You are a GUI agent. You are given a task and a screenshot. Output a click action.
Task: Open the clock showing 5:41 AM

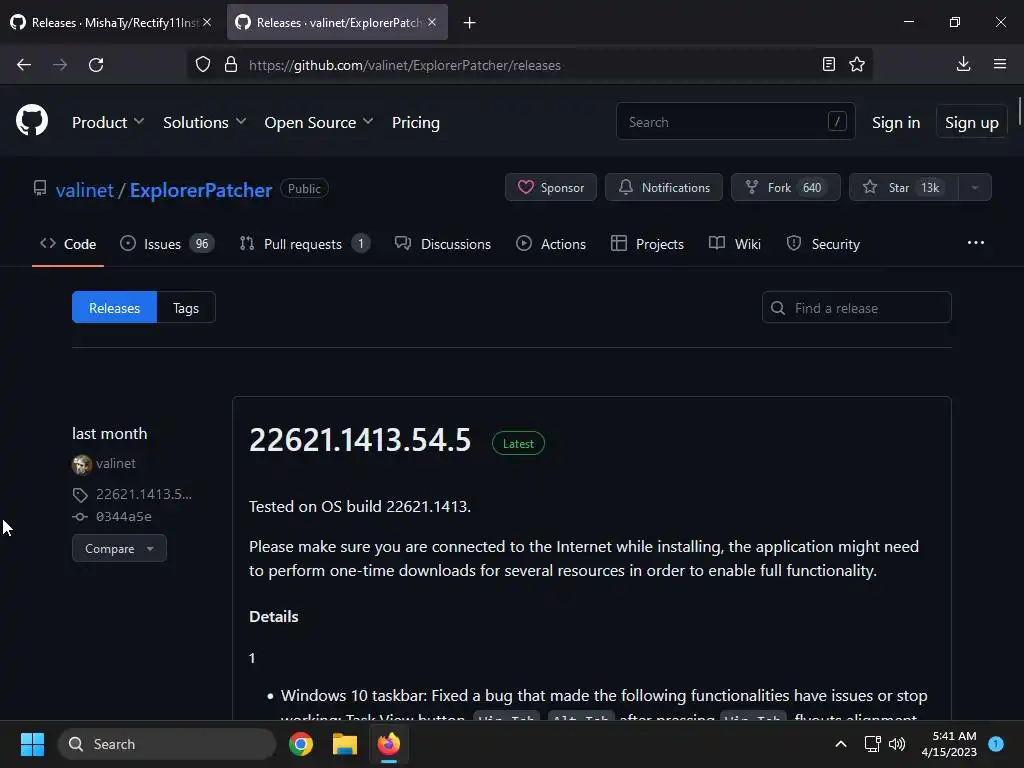pos(949,744)
